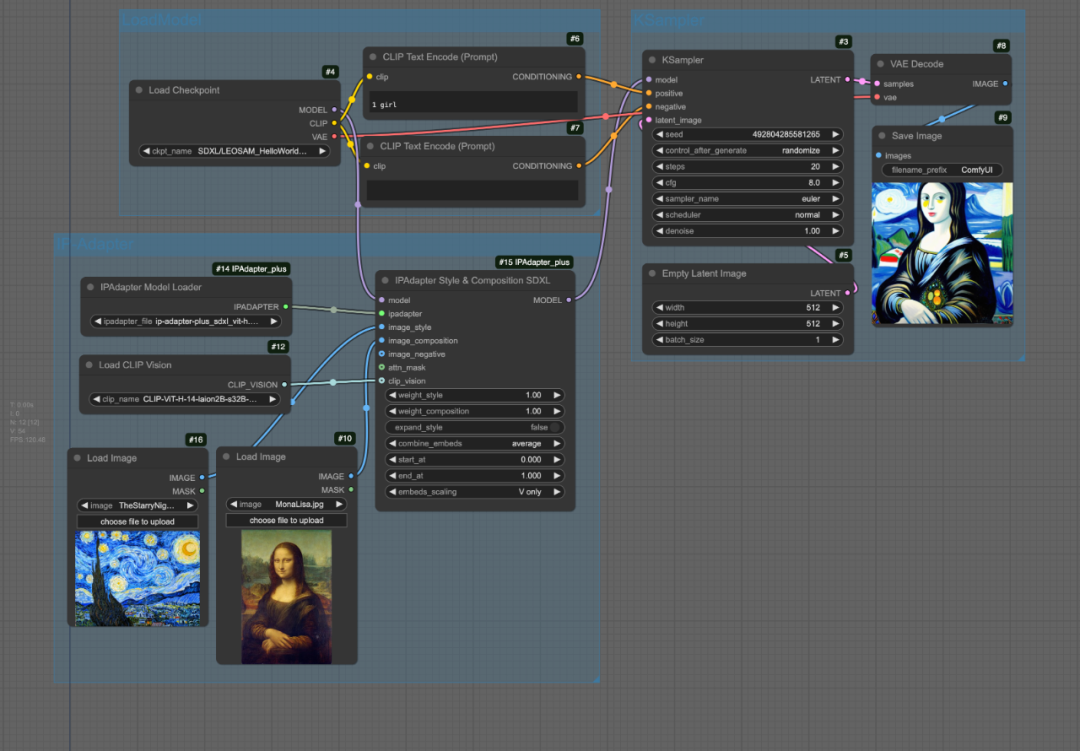Collapse the VAE Decode node using its title dot

pyautogui.click(x=880, y=64)
